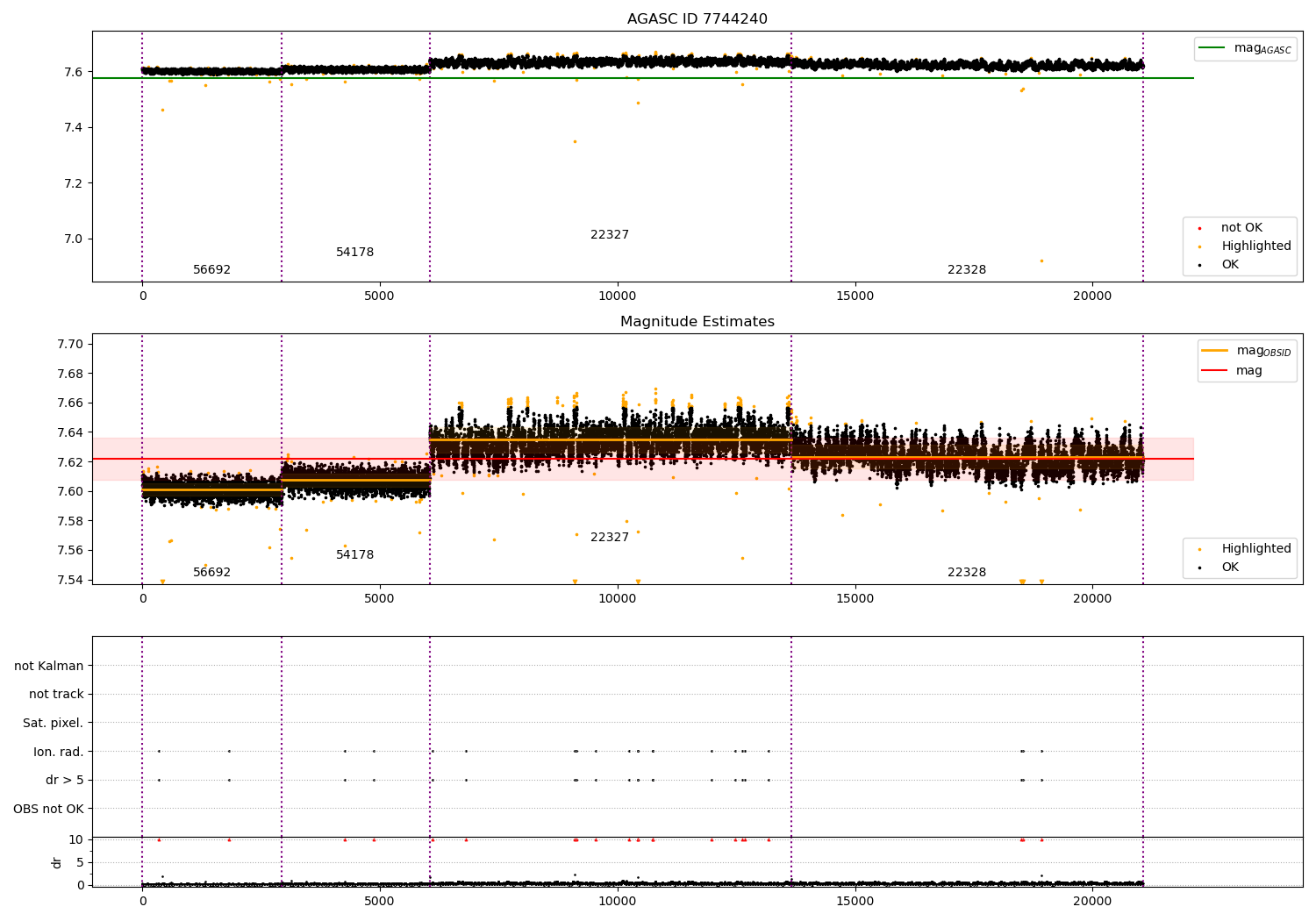
Task: Click obsid label 54178 in the AGASC ID plot
Action: 354,253
